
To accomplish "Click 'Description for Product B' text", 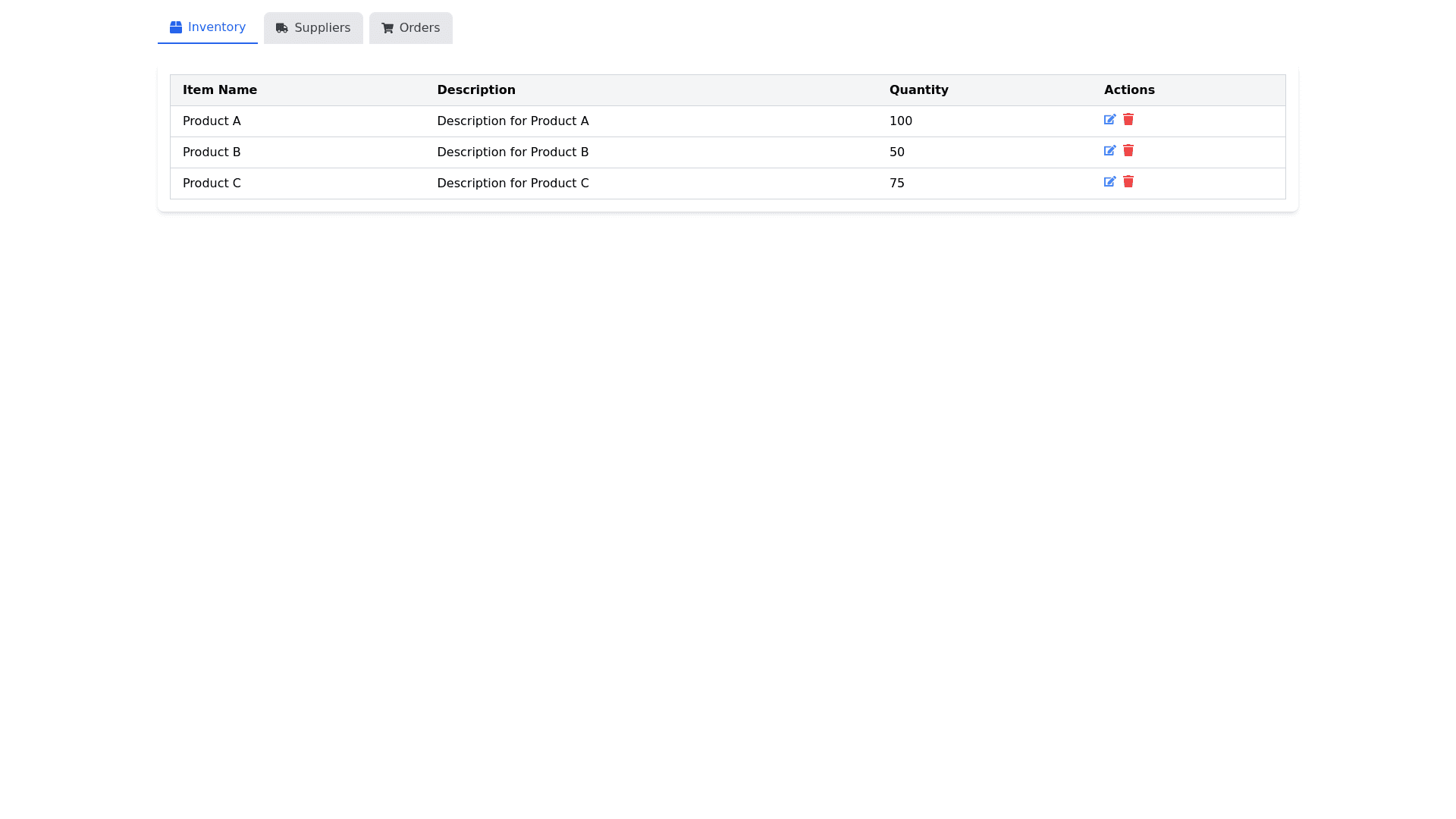I will click(x=513, y=152).
